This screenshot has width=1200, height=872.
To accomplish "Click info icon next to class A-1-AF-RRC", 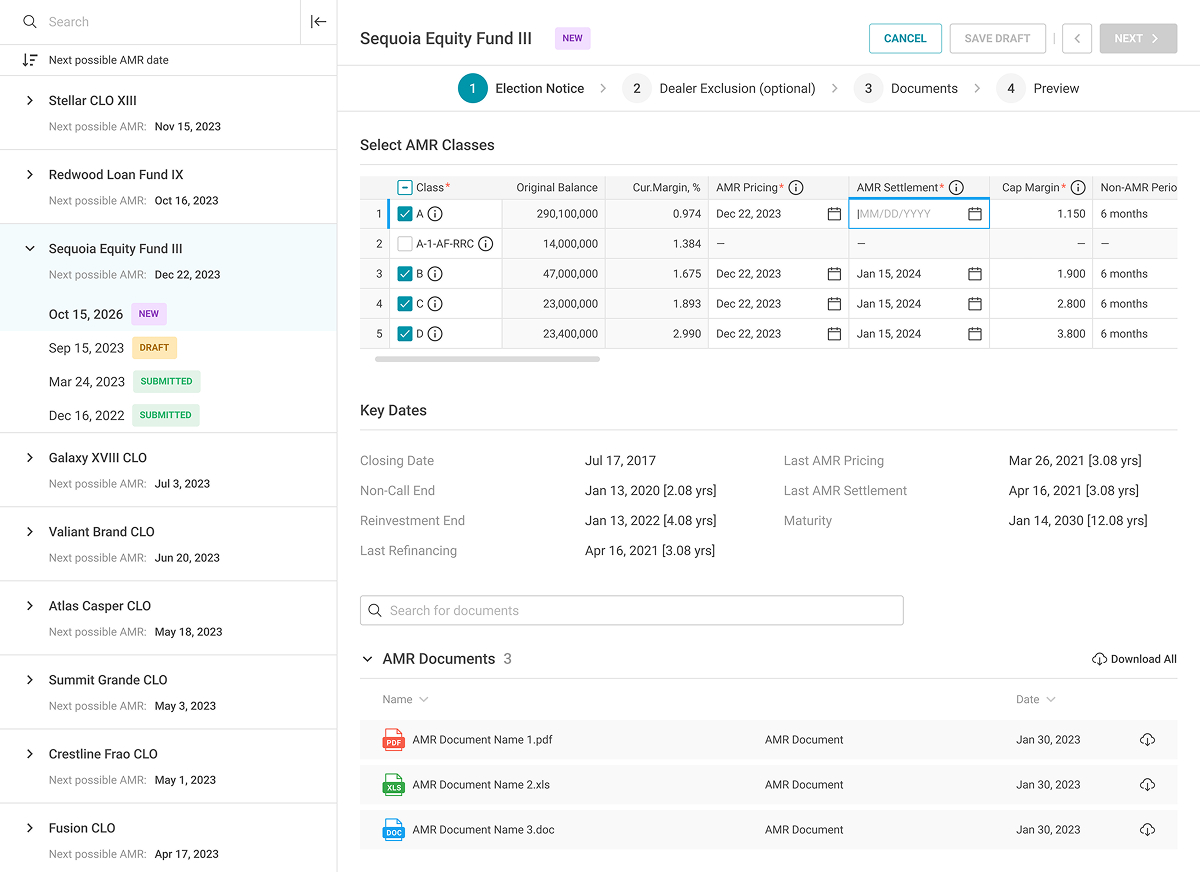I will tap(486, 244).
